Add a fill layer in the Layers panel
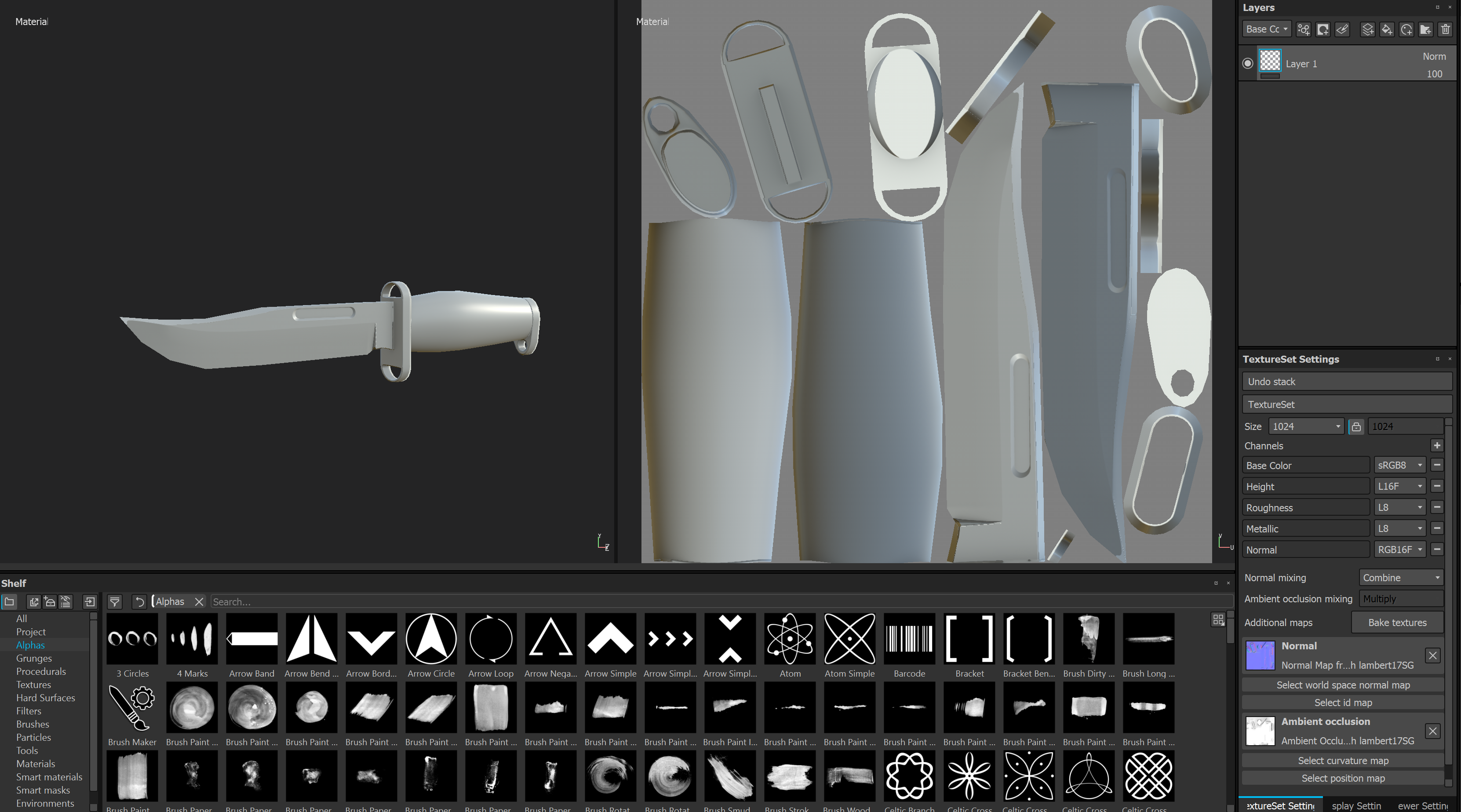This screenshot has height=812, width=1461. 1387,29
